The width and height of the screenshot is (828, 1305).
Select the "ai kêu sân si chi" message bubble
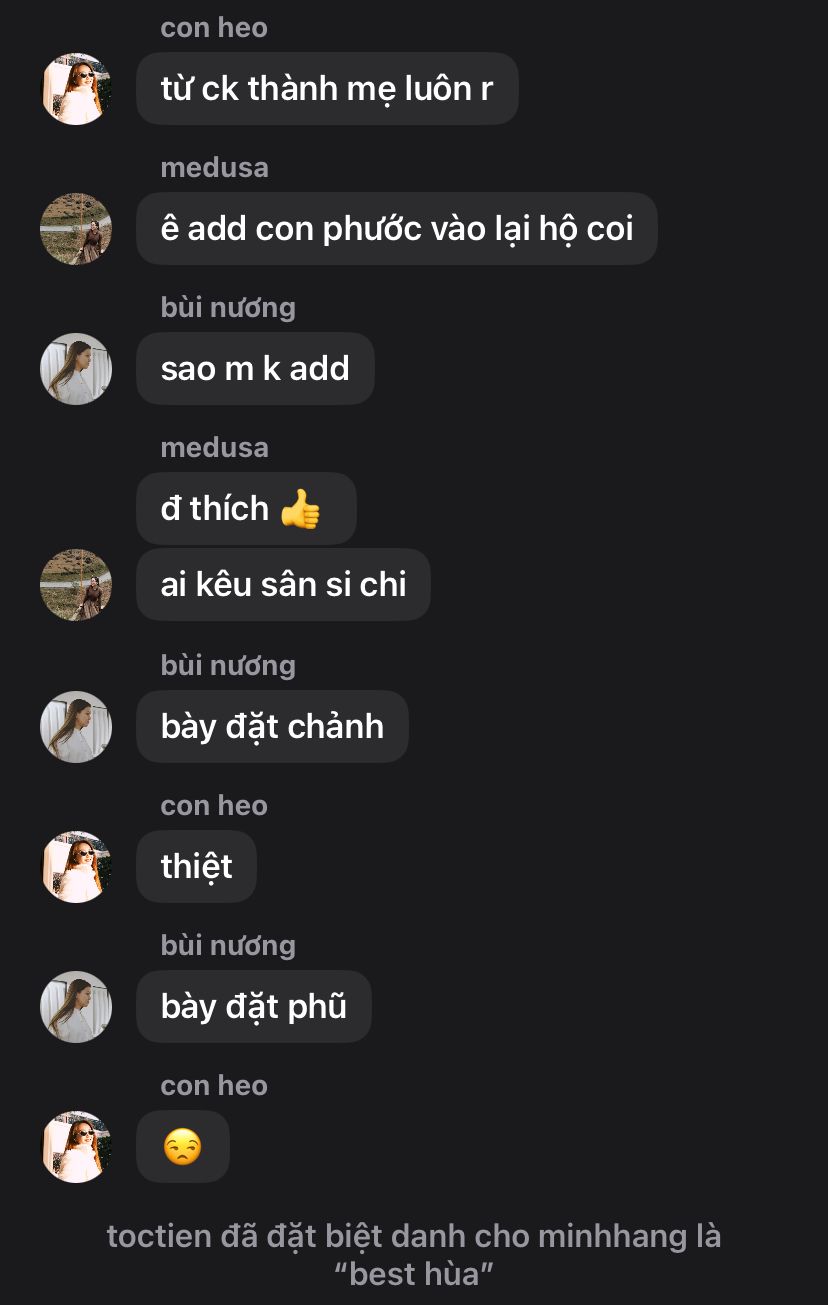click(x=283, y=585)
